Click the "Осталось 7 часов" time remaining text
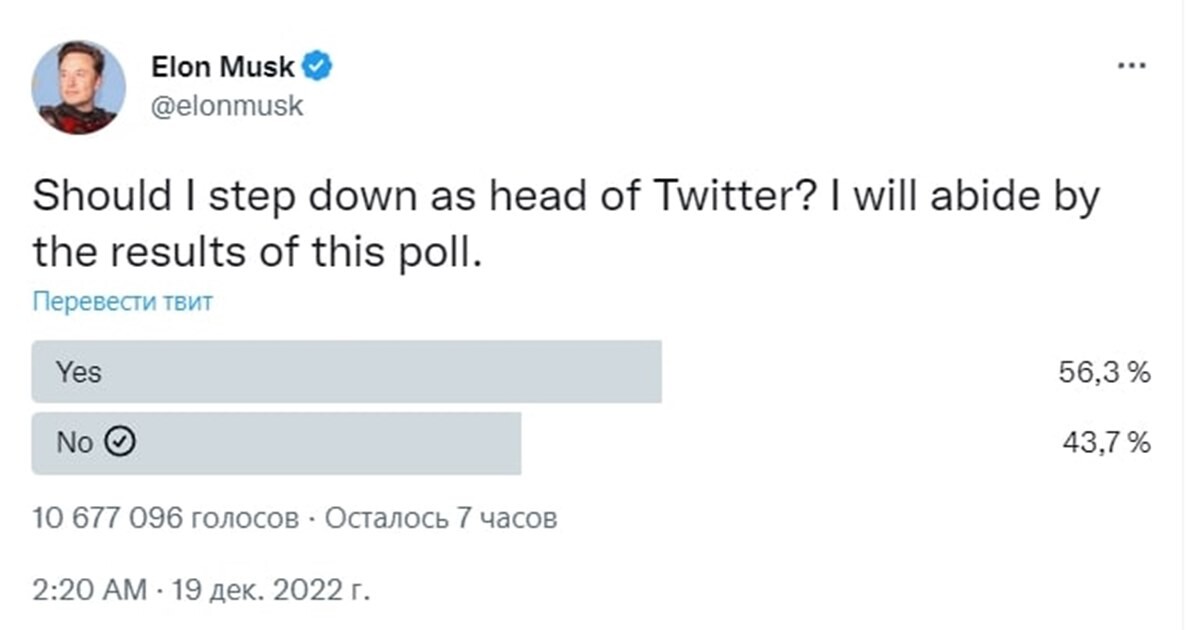1200x630 pixels. (442, 519)
